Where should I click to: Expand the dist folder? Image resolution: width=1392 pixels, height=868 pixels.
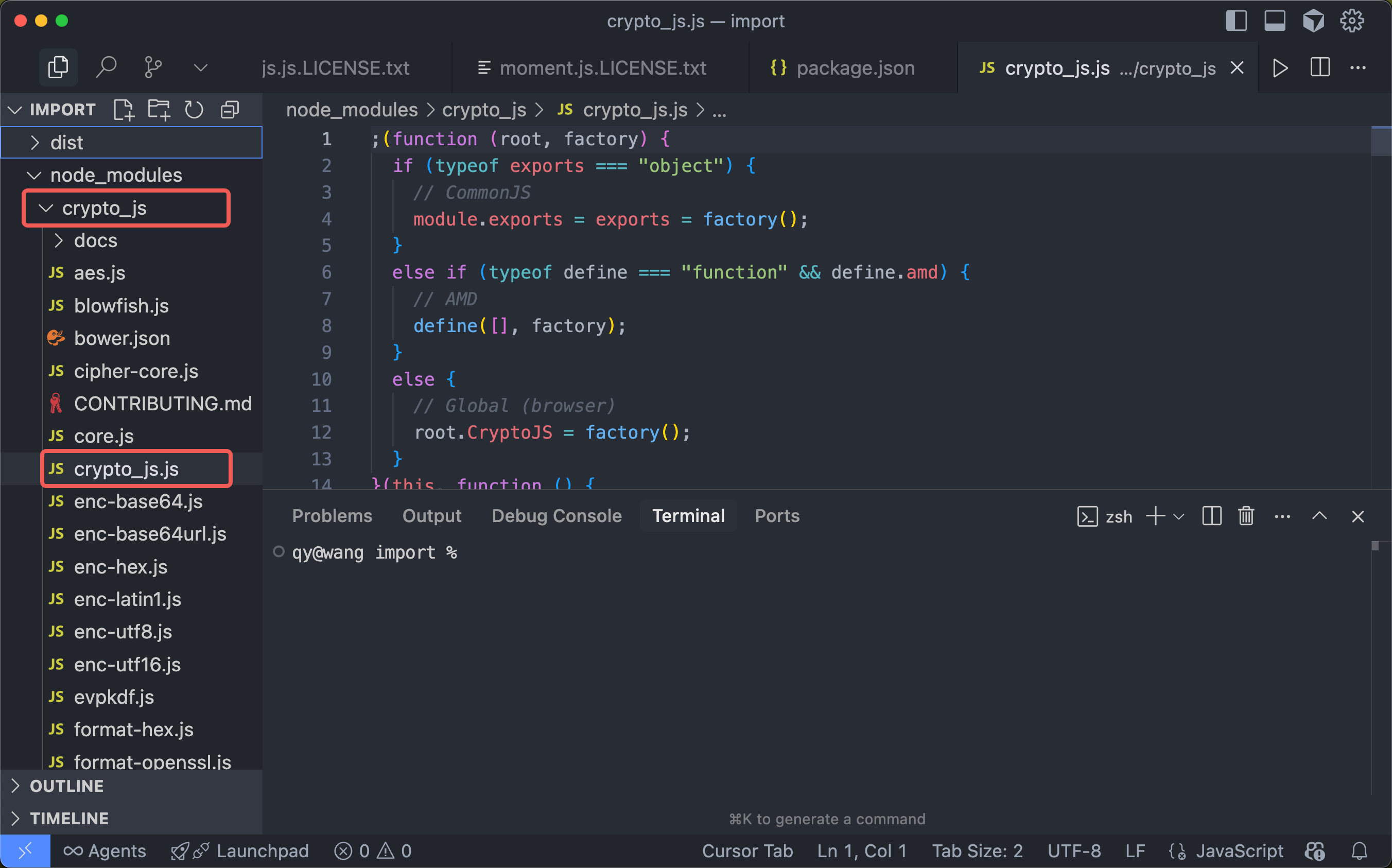click(x=66, y=143)
